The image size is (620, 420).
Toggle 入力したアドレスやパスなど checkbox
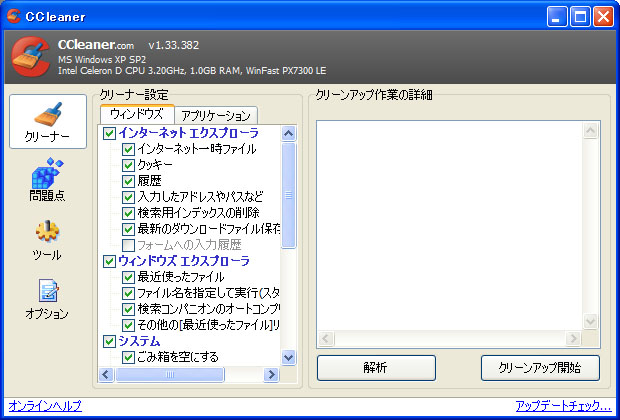[128, 197]
